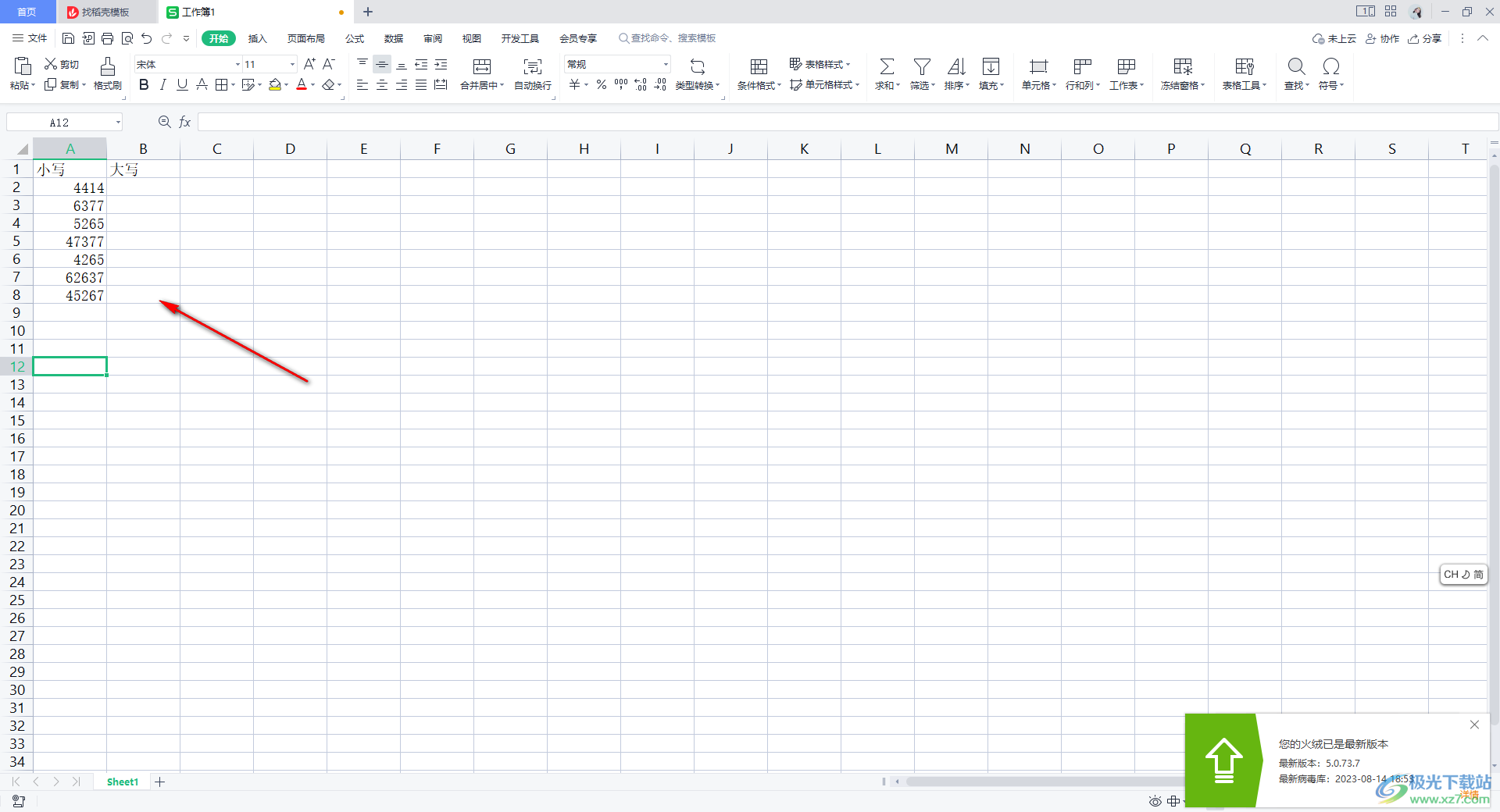
Task: Click the Sort (排序) icon
Action: (x=956, y=66)
